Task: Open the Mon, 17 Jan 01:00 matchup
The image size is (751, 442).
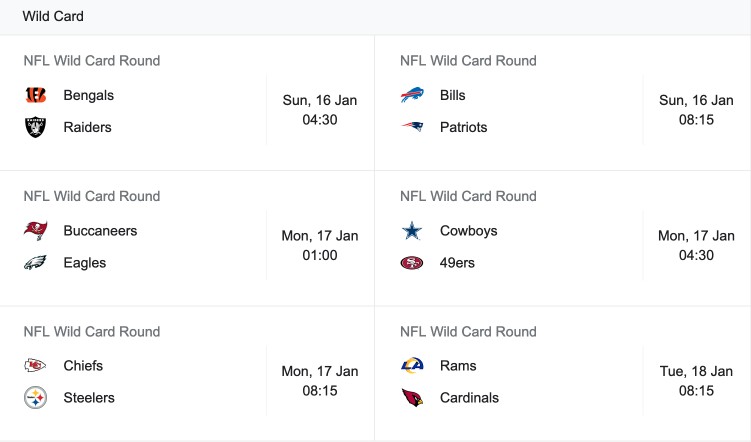Action: coord(187,238)
